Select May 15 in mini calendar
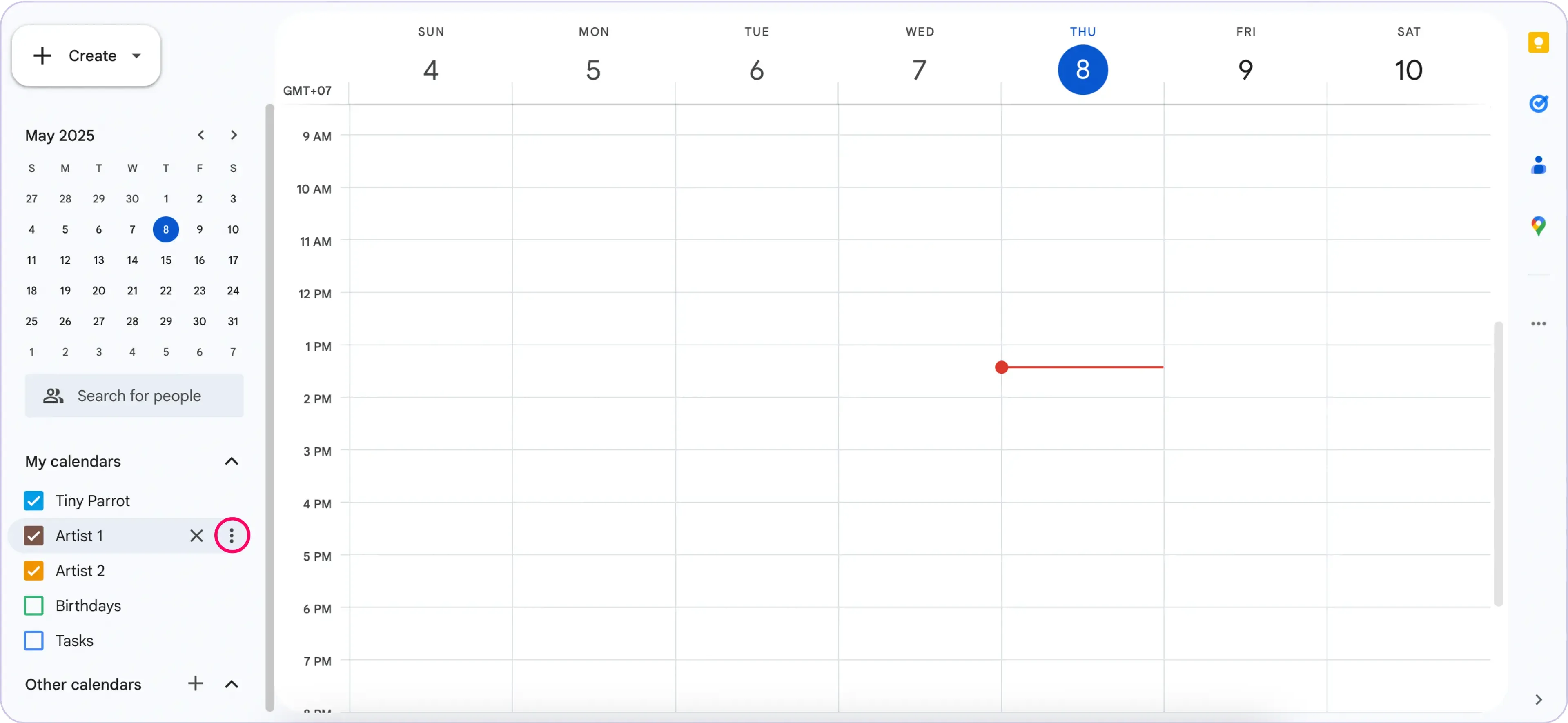 [x=165, y=260]
